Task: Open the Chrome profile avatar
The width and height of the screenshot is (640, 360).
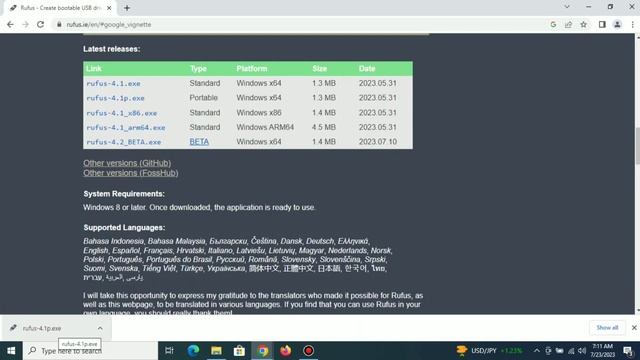Action: [x=617, y=24]
